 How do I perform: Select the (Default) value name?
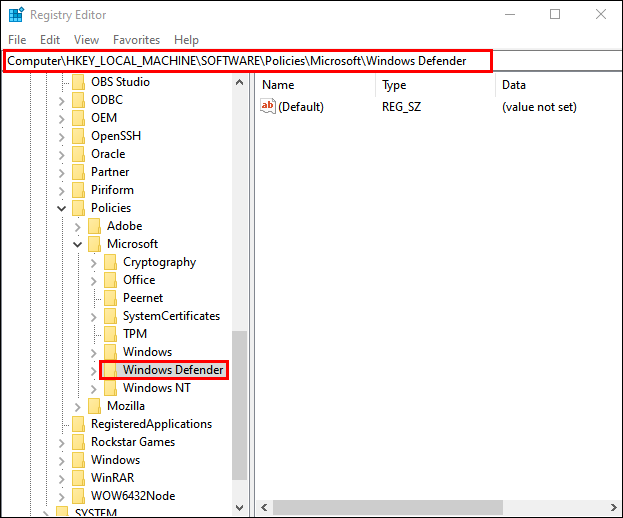301,107
